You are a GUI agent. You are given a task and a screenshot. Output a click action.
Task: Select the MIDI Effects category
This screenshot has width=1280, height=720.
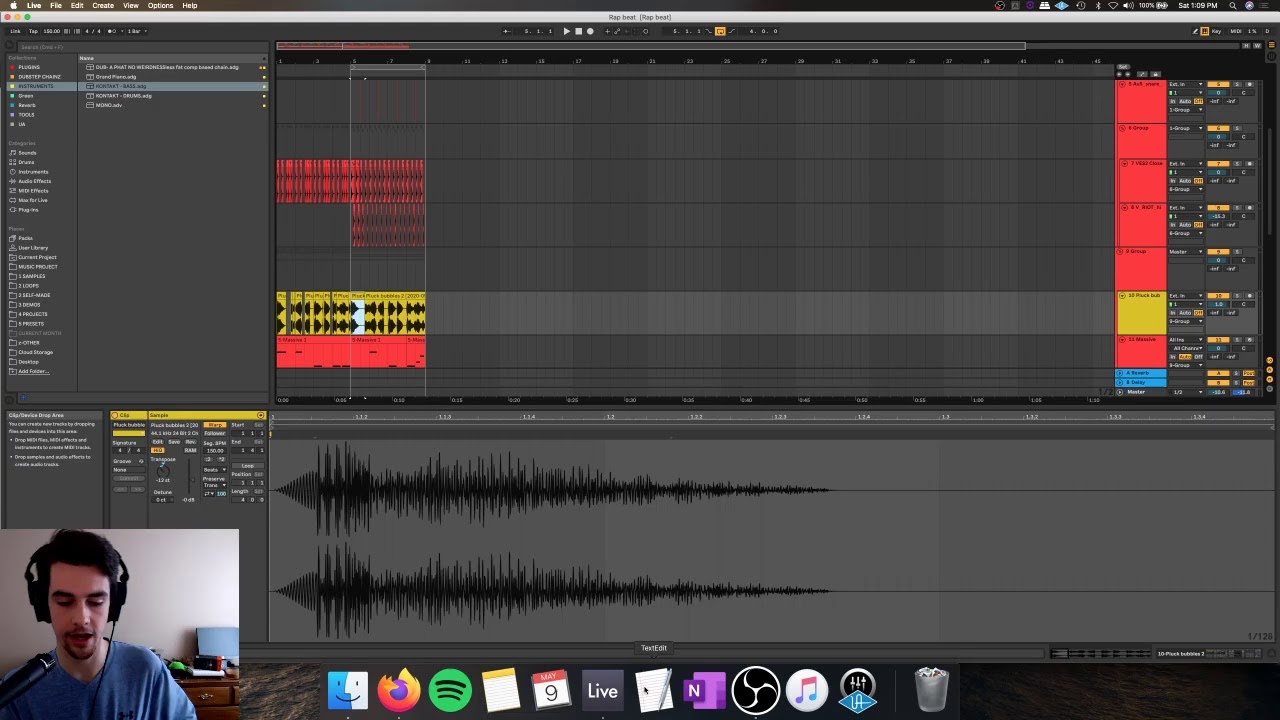[32, 191]
